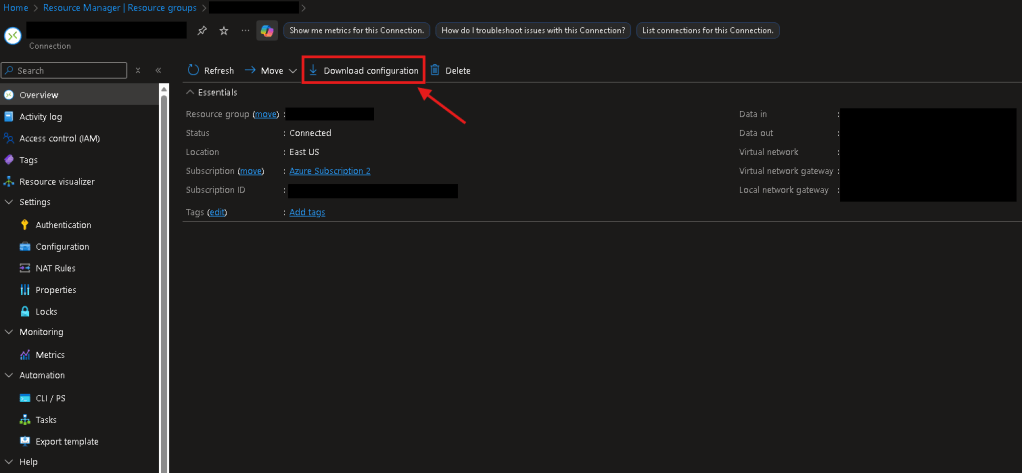Select Export template in Automation section
Image resolution: width=1022 pixels, height=473 pixels.
point(66,441)
